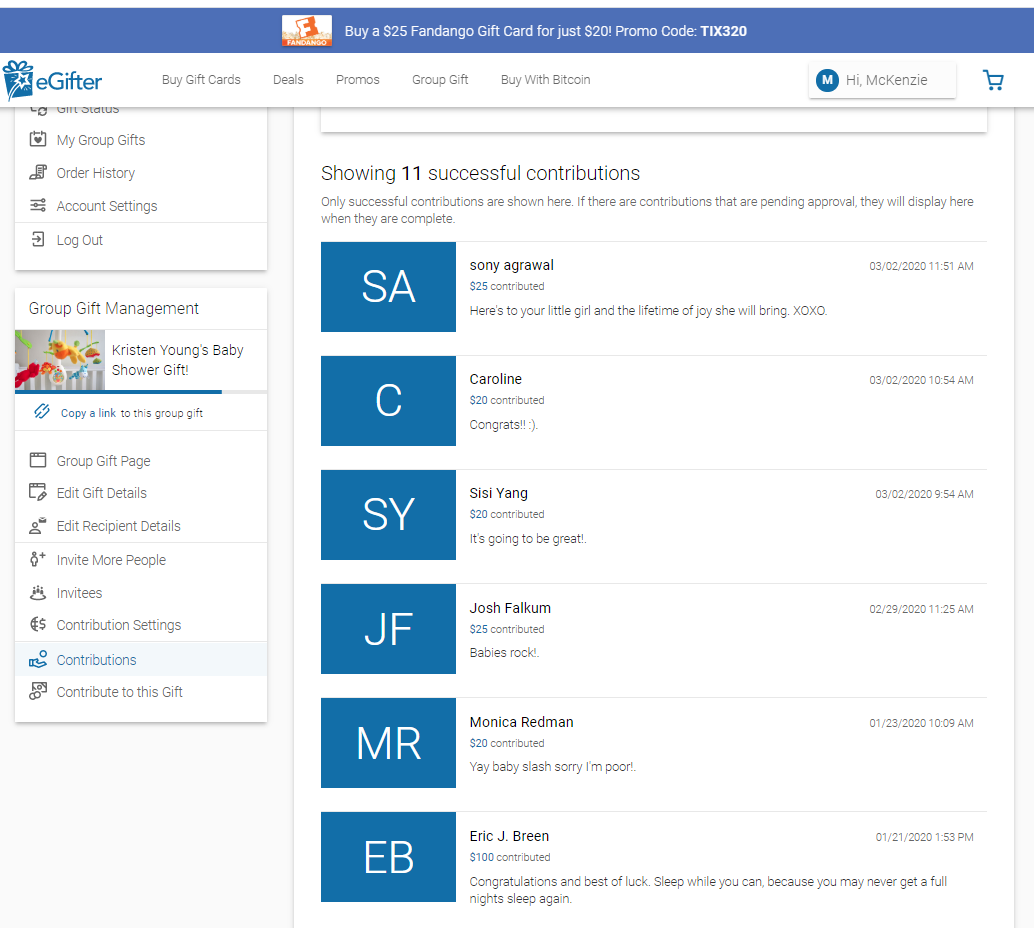The width and height of the screenshot is (1034, 928).
Task: Click Kristen Young's Baby Shower Gift title
Action: pyautogui.click(x=177, y=359)
